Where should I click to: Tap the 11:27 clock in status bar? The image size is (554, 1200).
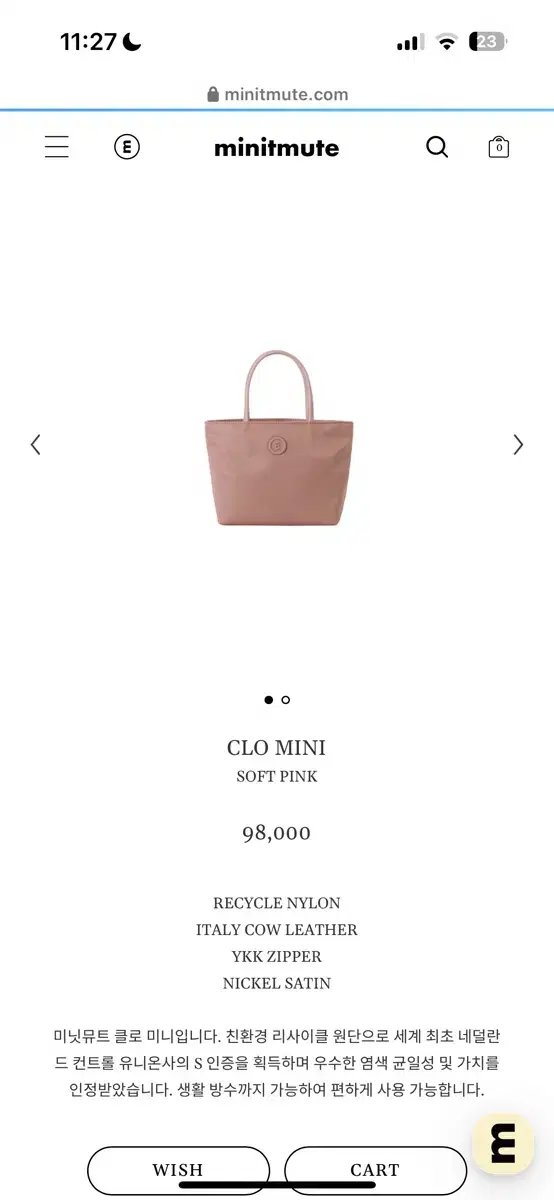click(x=88, y=42)
